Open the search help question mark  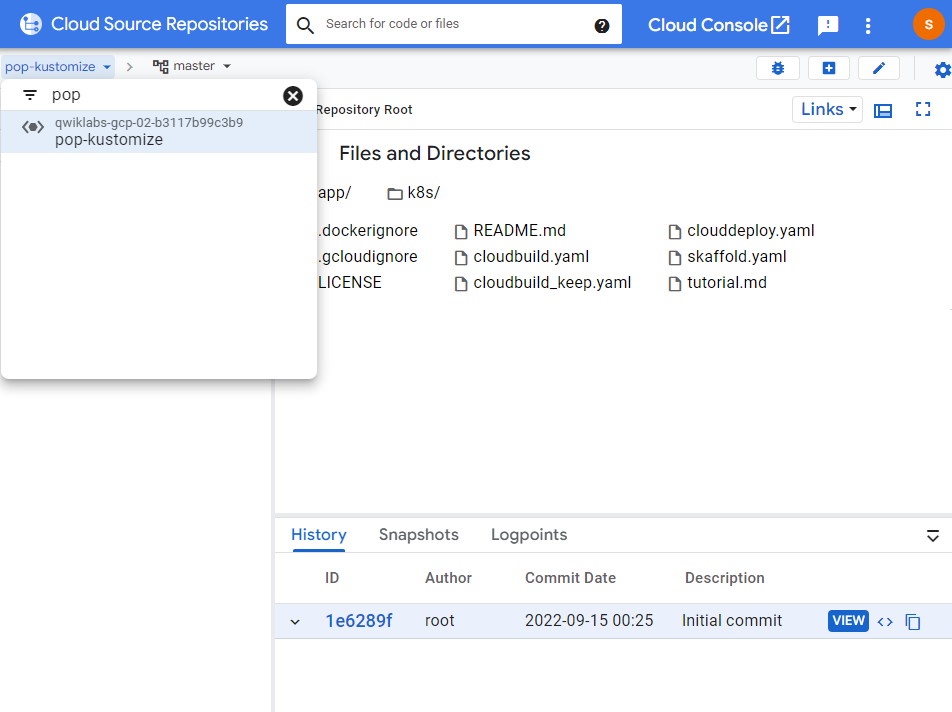[x=602, y=25]
